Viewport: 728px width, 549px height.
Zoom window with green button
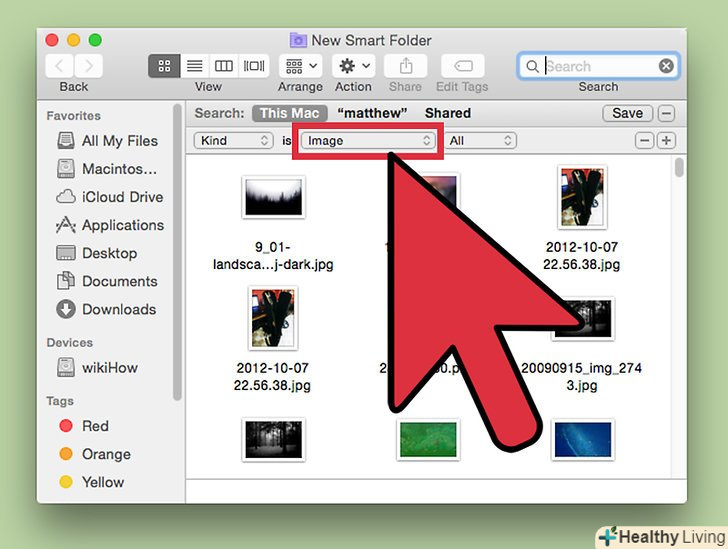point(95,40)
